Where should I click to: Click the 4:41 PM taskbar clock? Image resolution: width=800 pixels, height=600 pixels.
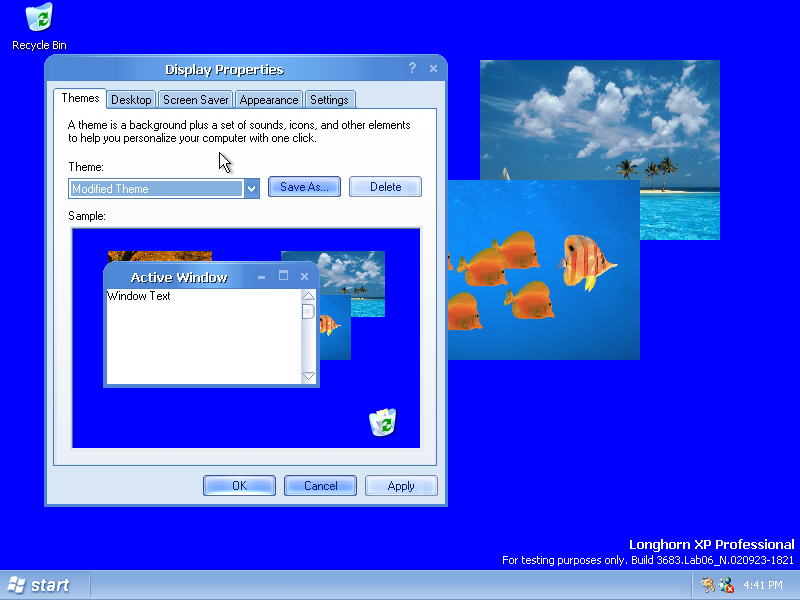coord(763,585)
